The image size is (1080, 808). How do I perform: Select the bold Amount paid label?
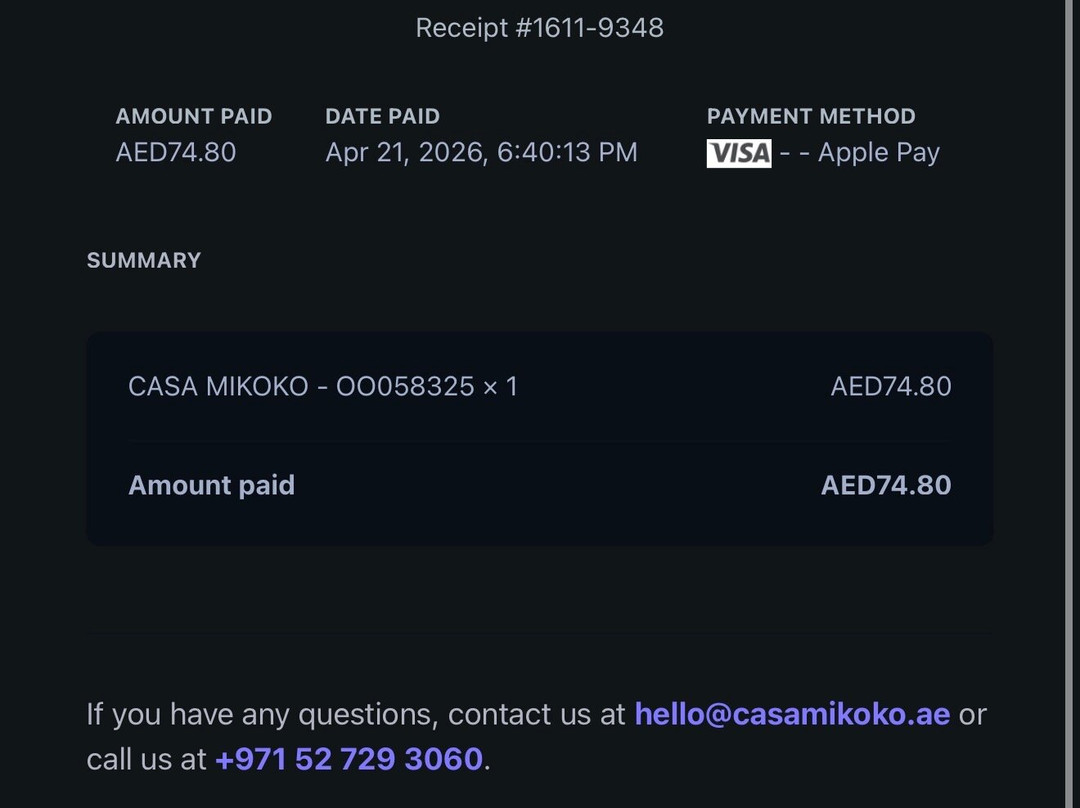211,485
